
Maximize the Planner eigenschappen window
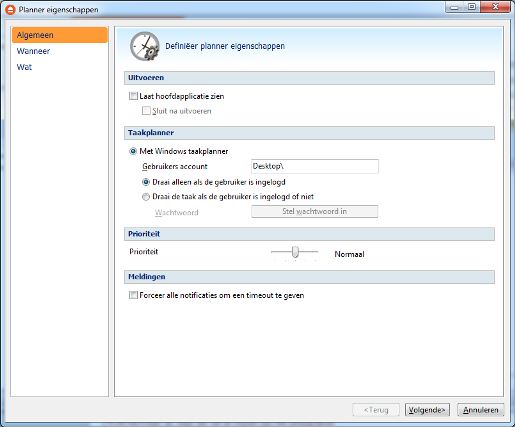(472, 7)
